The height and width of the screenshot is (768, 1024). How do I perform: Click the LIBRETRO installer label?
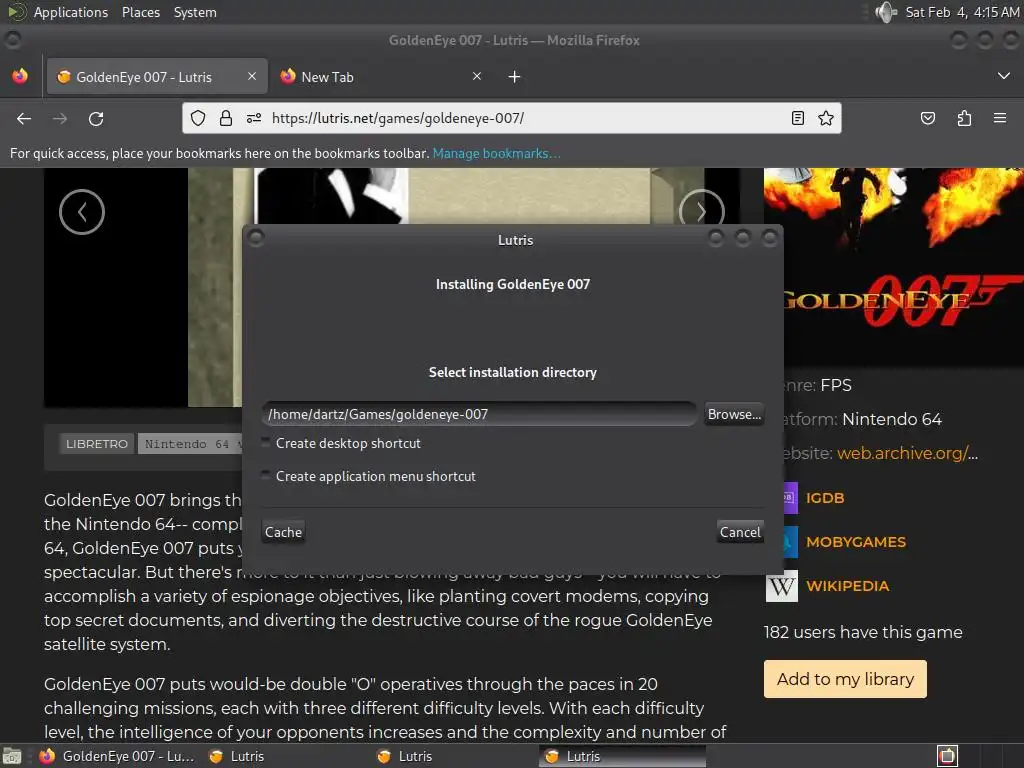[x=97, y=443]
